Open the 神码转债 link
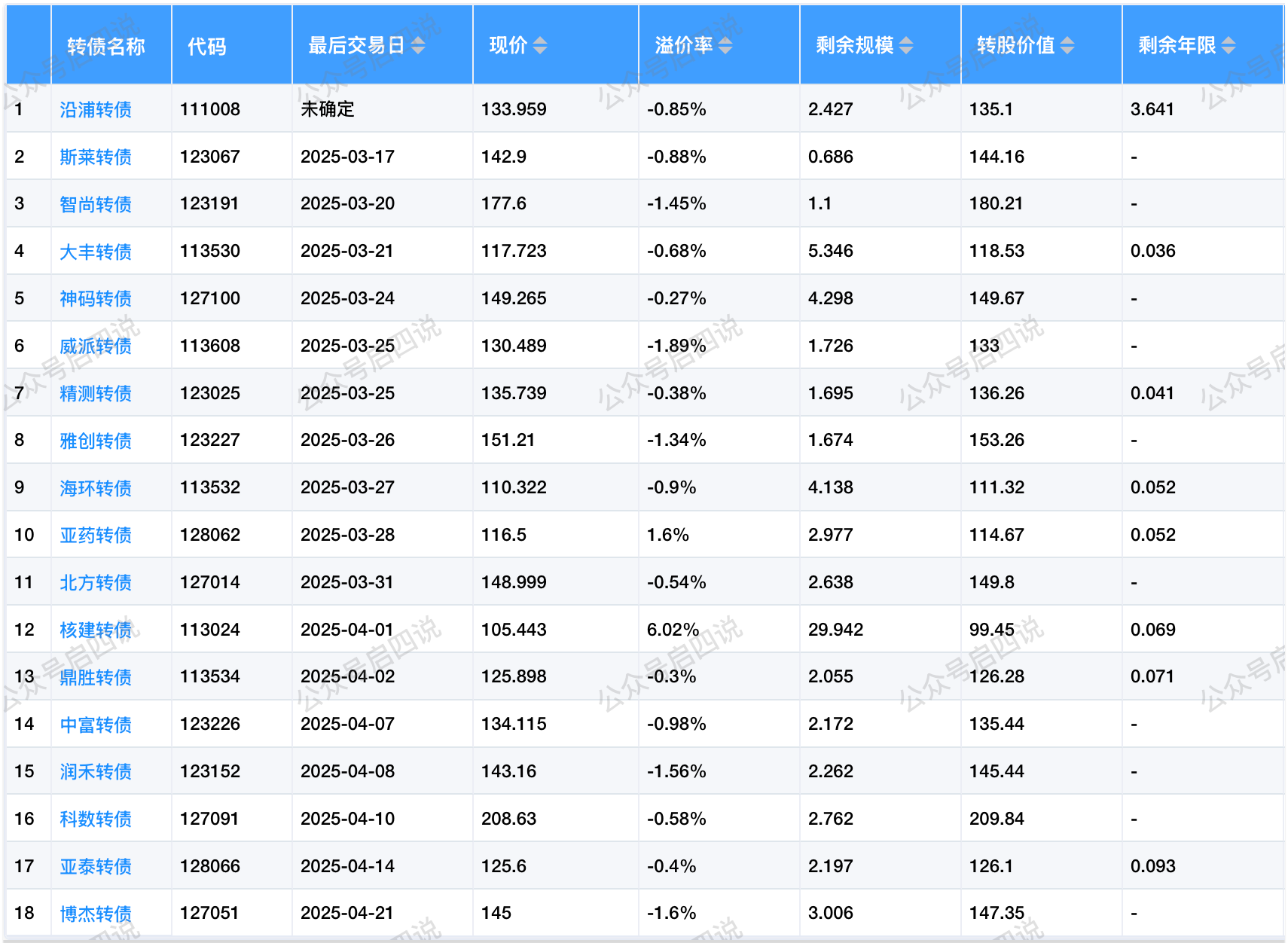Screen dimensions: 1288x943 point(96,299)
